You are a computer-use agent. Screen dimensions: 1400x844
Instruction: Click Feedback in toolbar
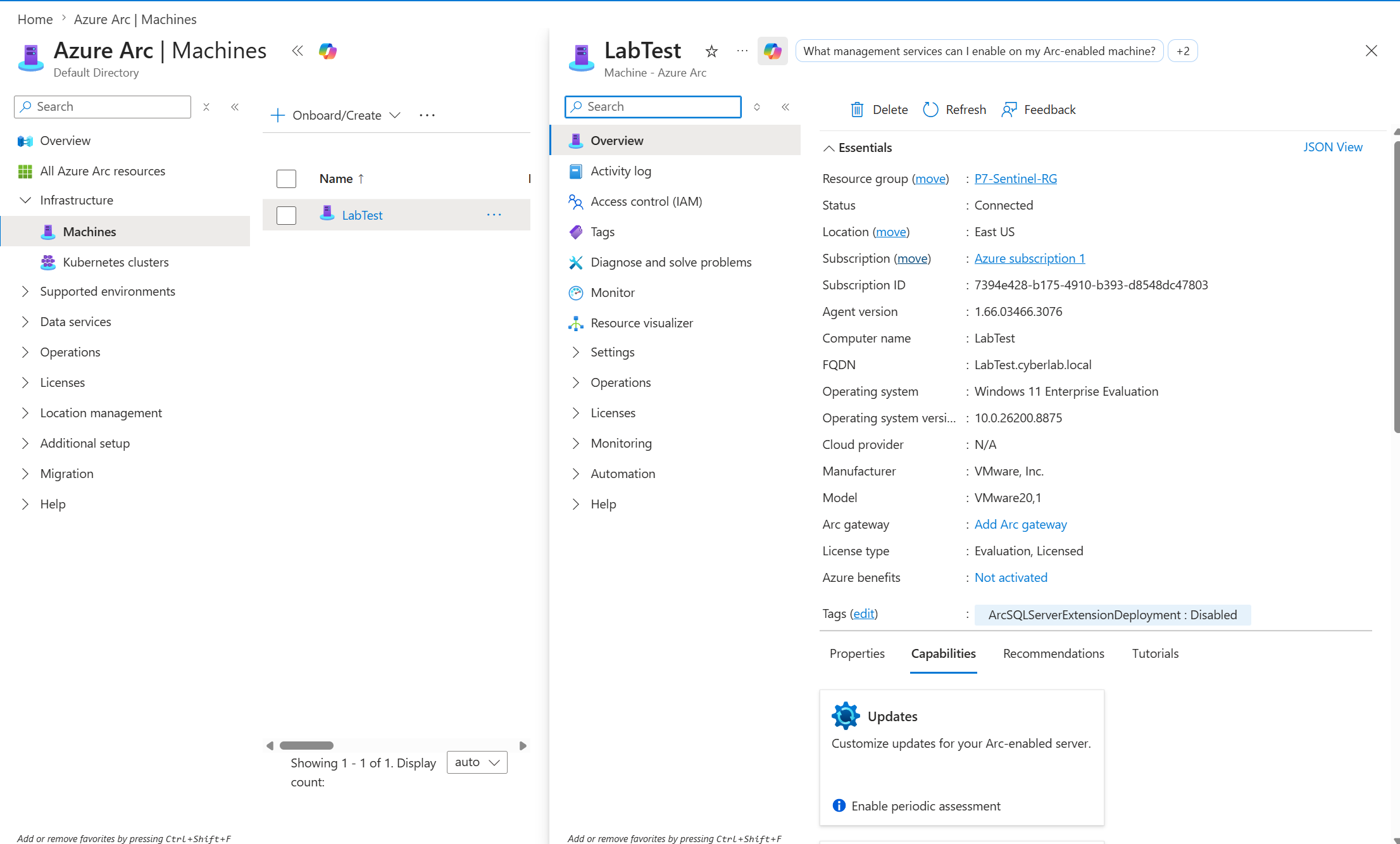coord(1038,110)
